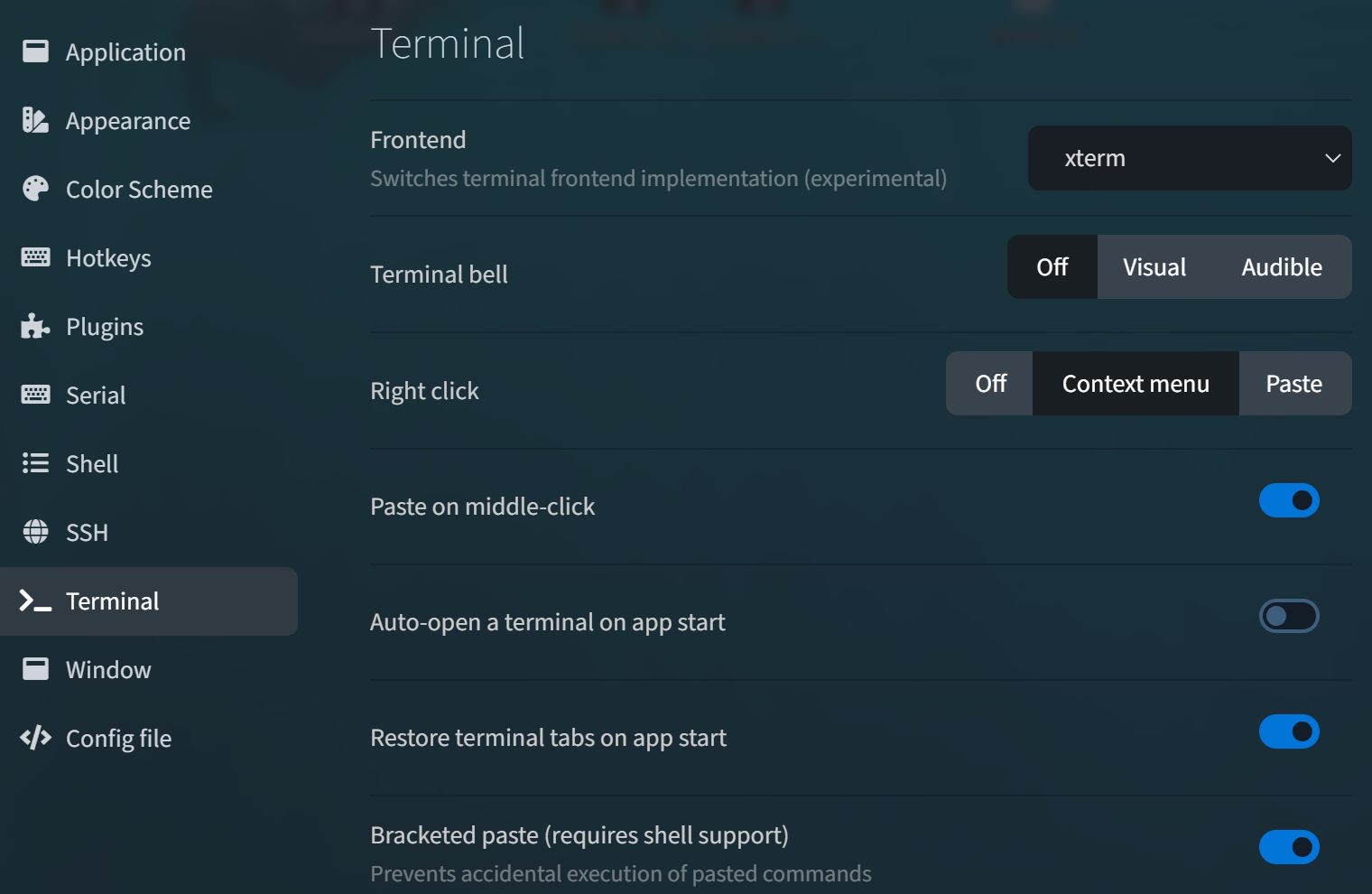Open the Frontend dropdown showing xterm
This screenshot has height=894, width=1372.
click(x=1190, y=158)
